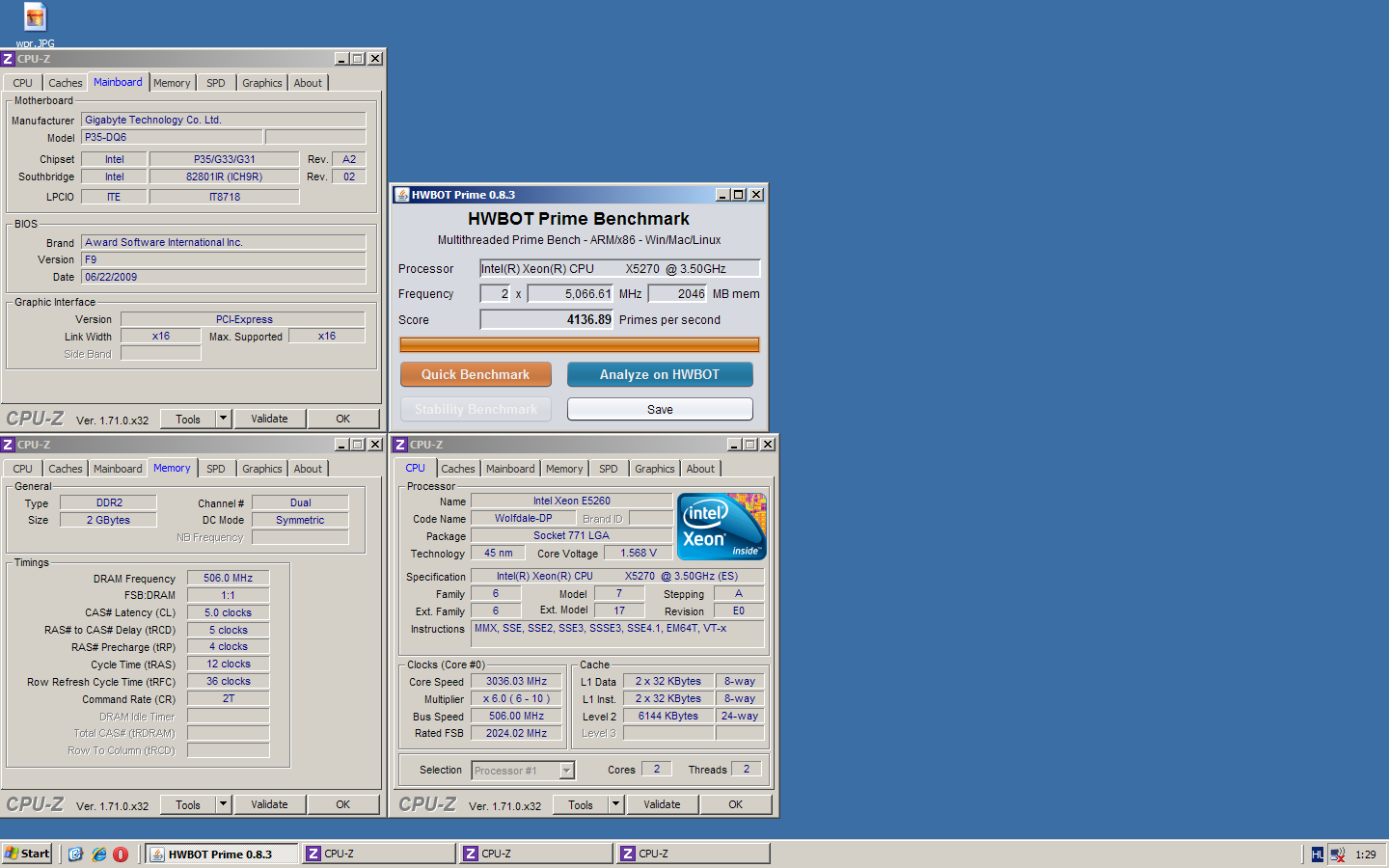The image size is (1389, 868).
Task: Open About tab in Mainboard window
Action: tap(309, 83)
